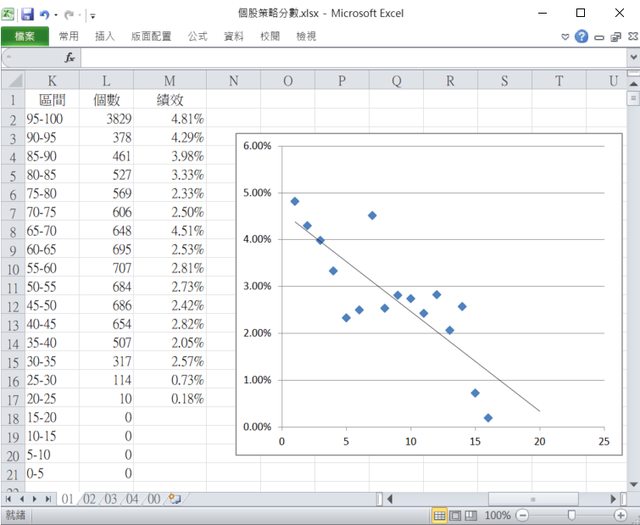The height and width of the screenshot is (525, 640).
Task: Switch to Page Break Preview view
Action: click(471, 515)
